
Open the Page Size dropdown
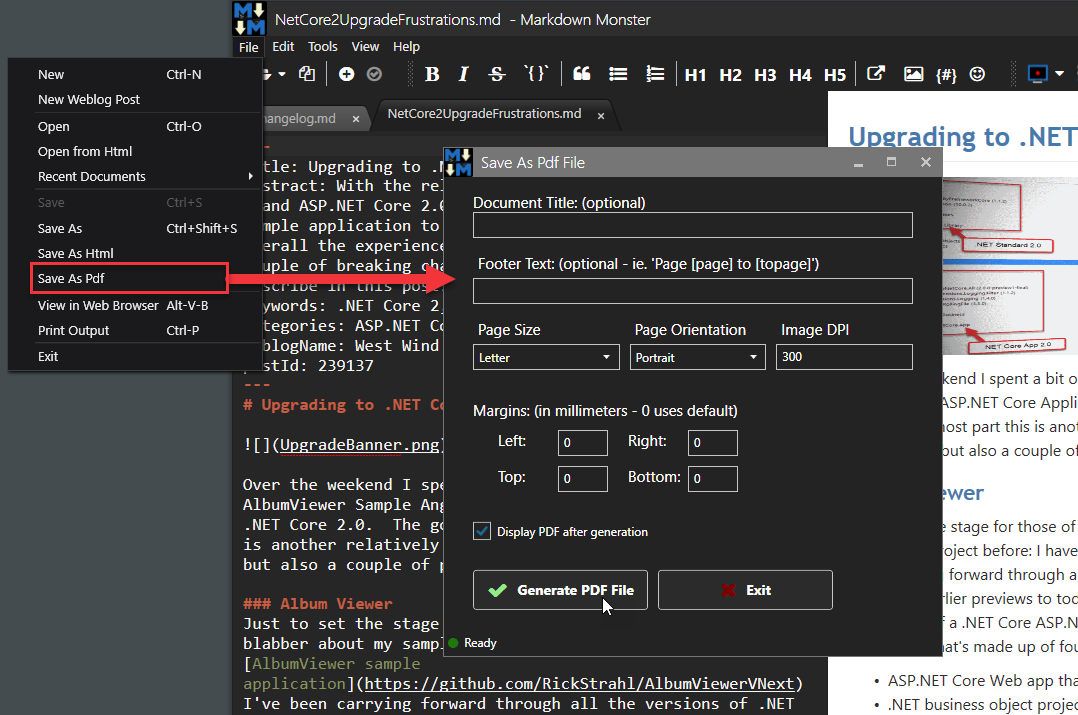click(546, 358)
